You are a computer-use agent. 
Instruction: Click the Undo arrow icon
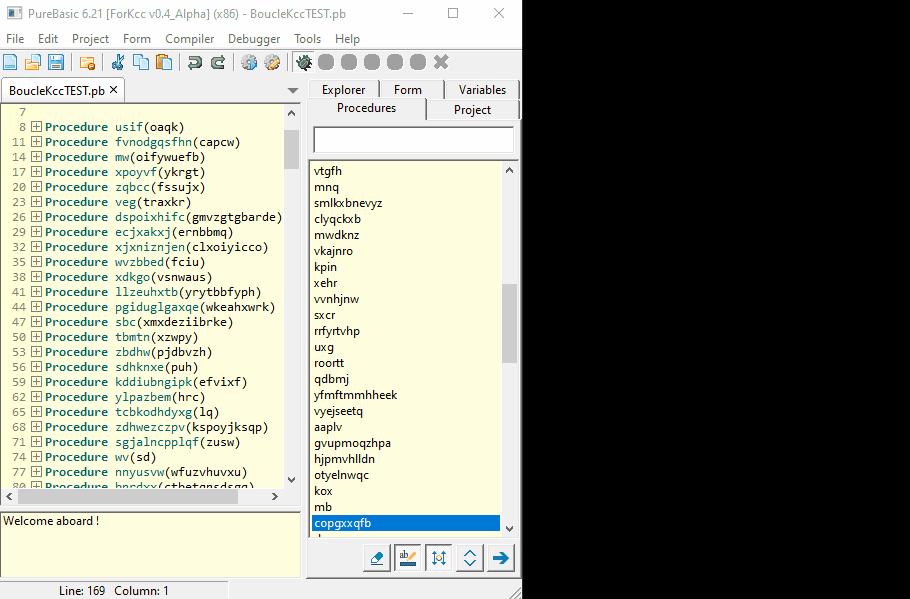click(194, 62)
